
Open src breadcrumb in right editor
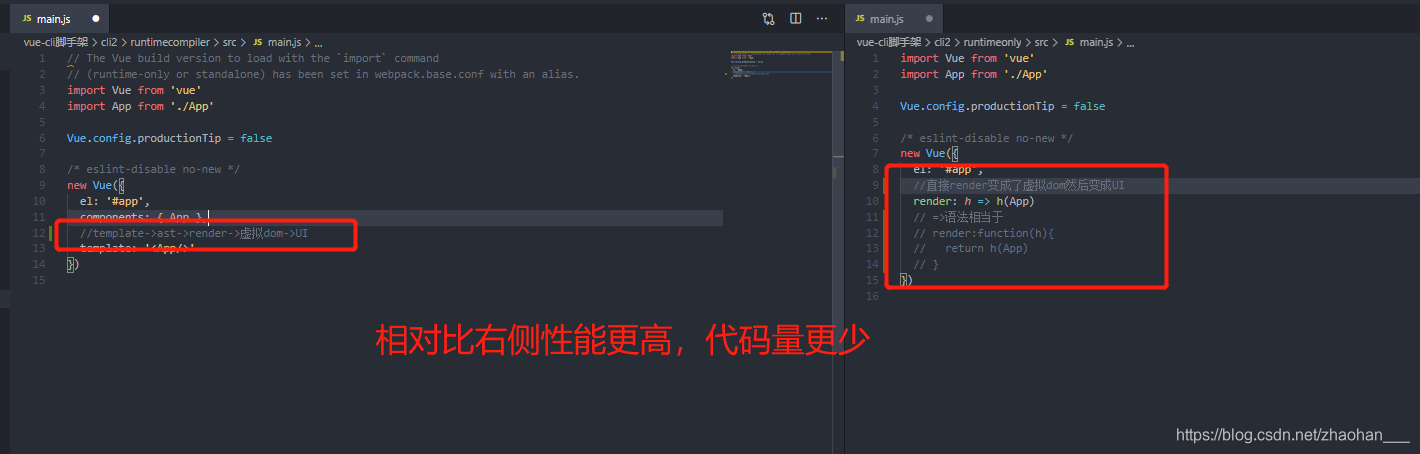coord(1042,42)
